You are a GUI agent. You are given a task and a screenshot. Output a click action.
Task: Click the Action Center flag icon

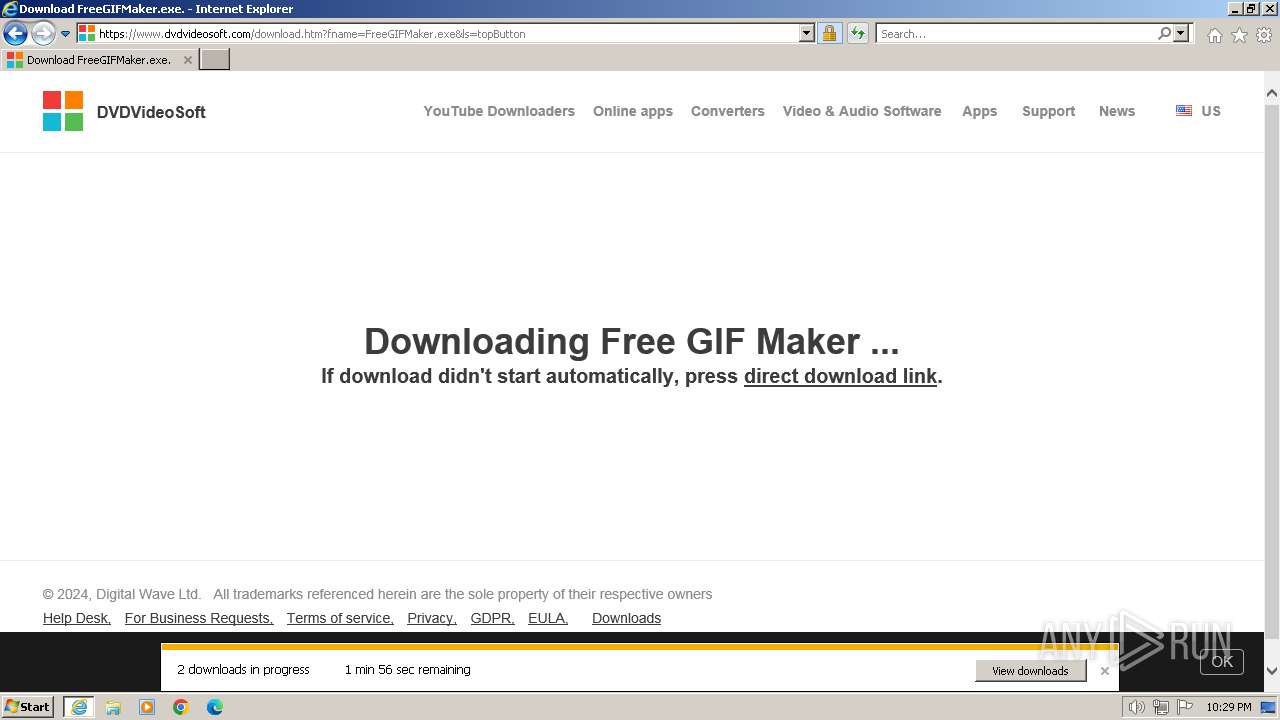(1185, 707)
